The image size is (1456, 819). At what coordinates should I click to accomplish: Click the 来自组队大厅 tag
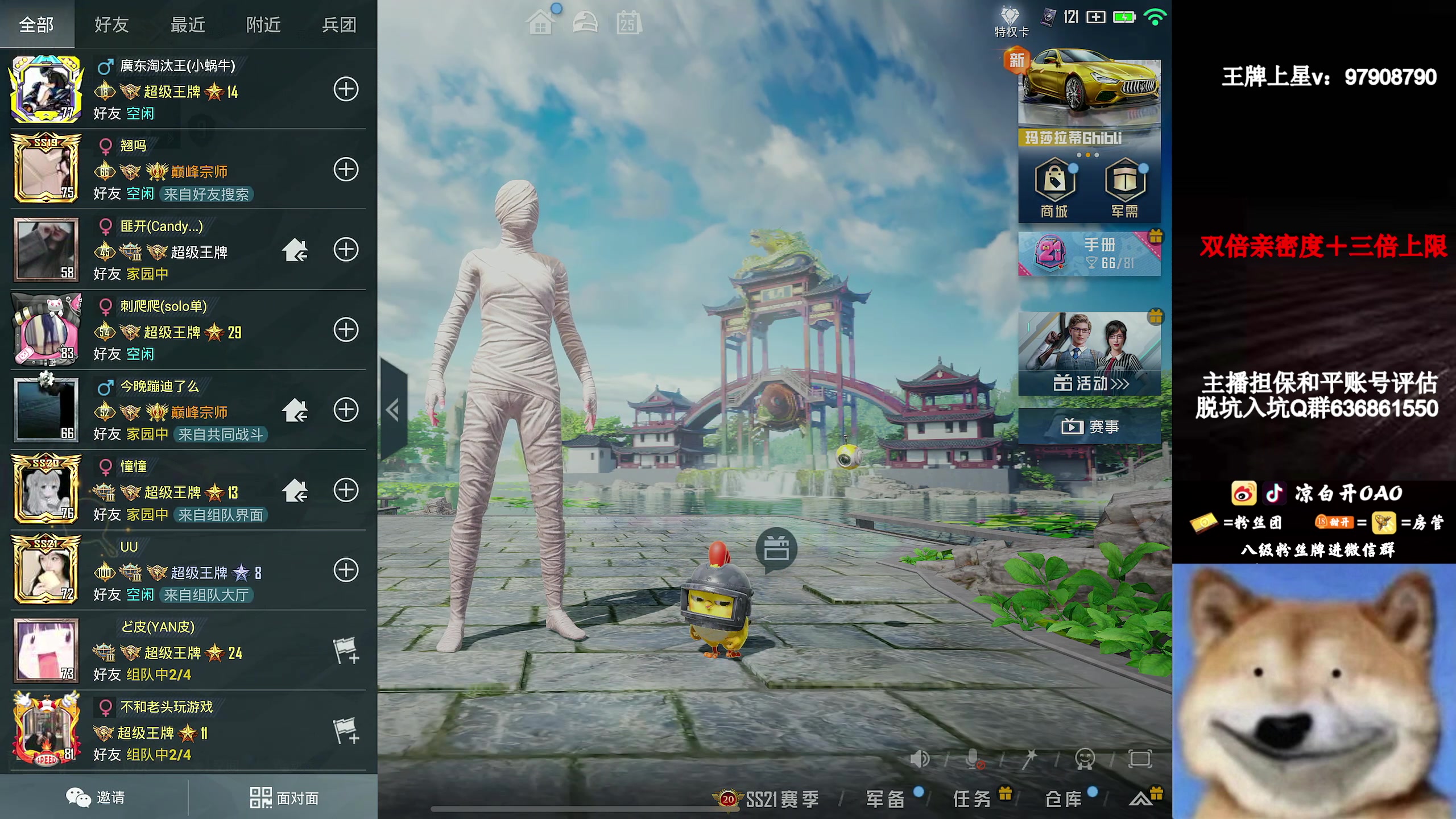click(206, 595)
